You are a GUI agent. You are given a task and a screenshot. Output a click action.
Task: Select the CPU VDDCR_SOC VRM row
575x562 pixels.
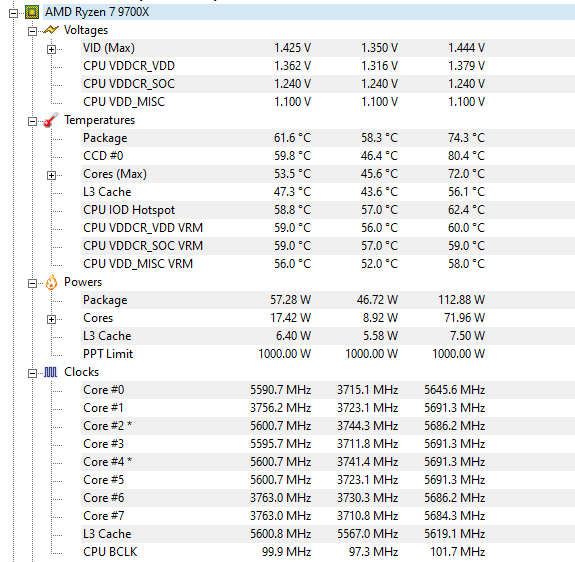click(328, 246)
